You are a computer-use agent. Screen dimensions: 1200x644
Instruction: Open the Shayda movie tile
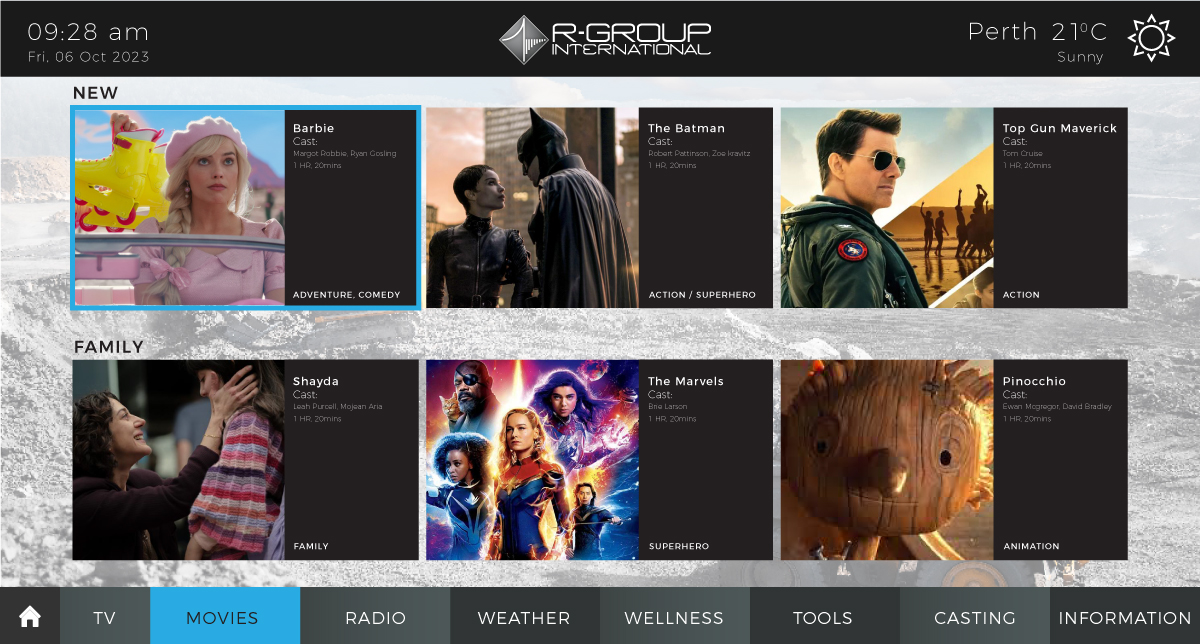[246, 459]
